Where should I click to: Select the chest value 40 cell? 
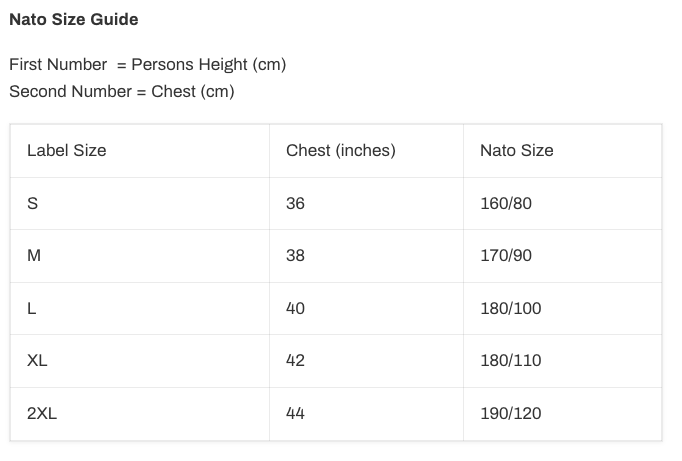click(295, 308)
